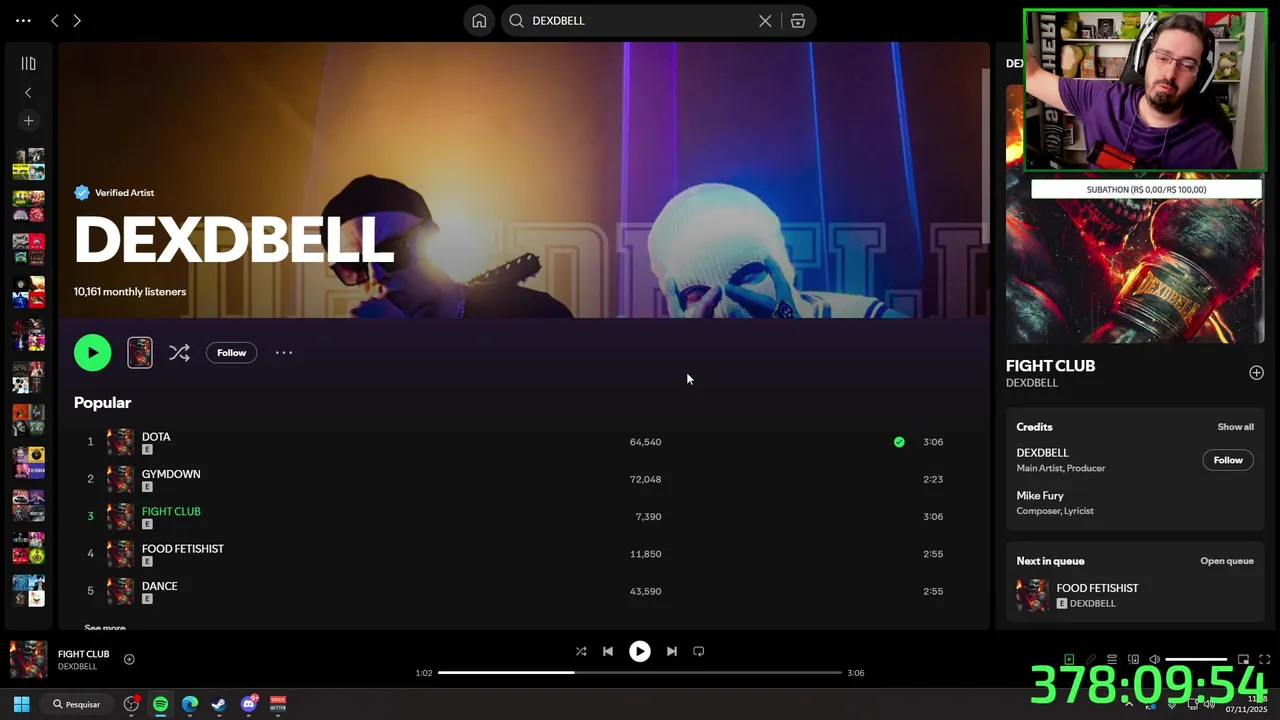Screen dimensions: 1280x720
Task: Toggle the saved checkmark for DOTA
Action: click(899, 442)
